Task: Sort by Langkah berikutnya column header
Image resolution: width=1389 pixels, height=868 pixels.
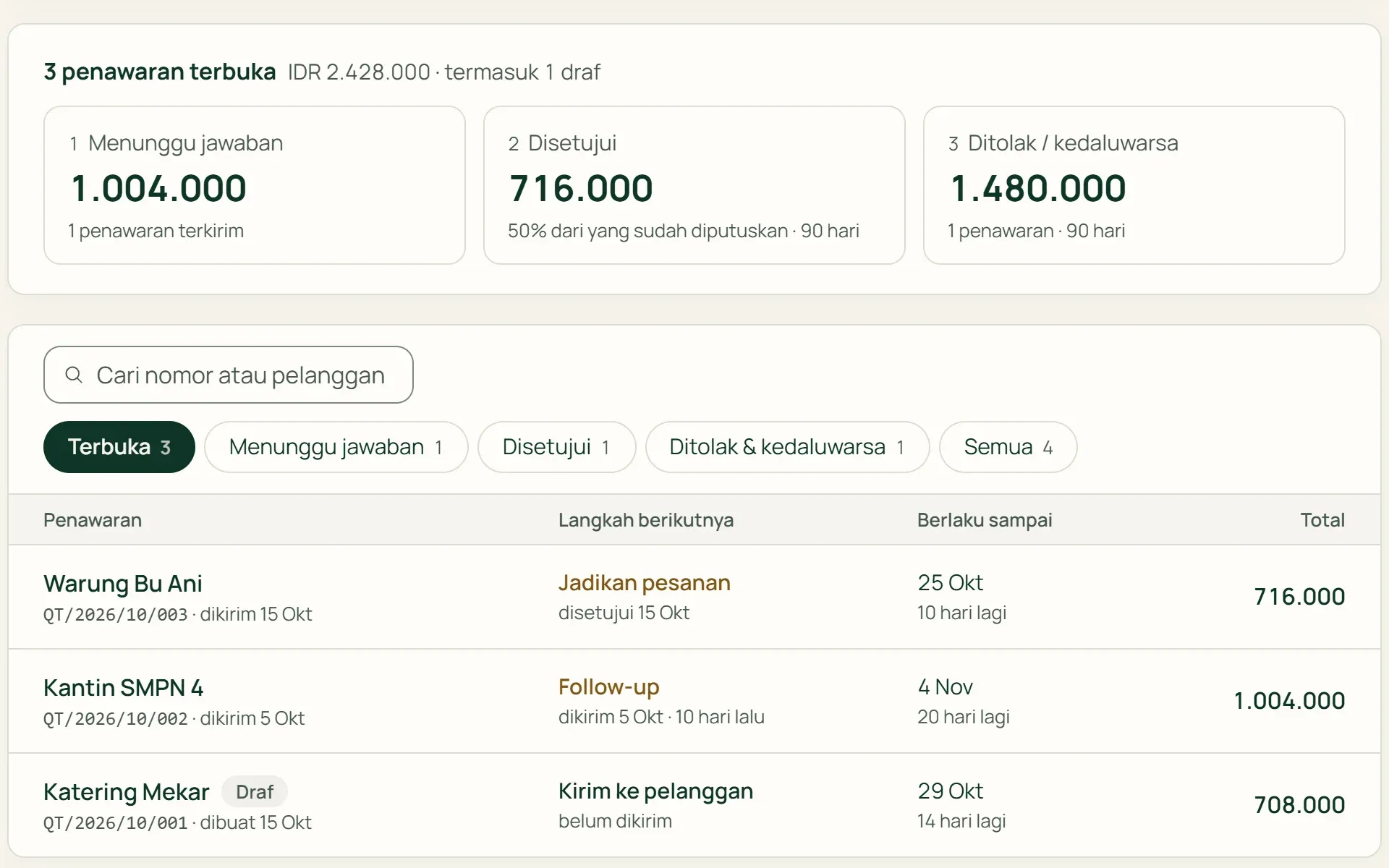Action: tap(646, 520)
